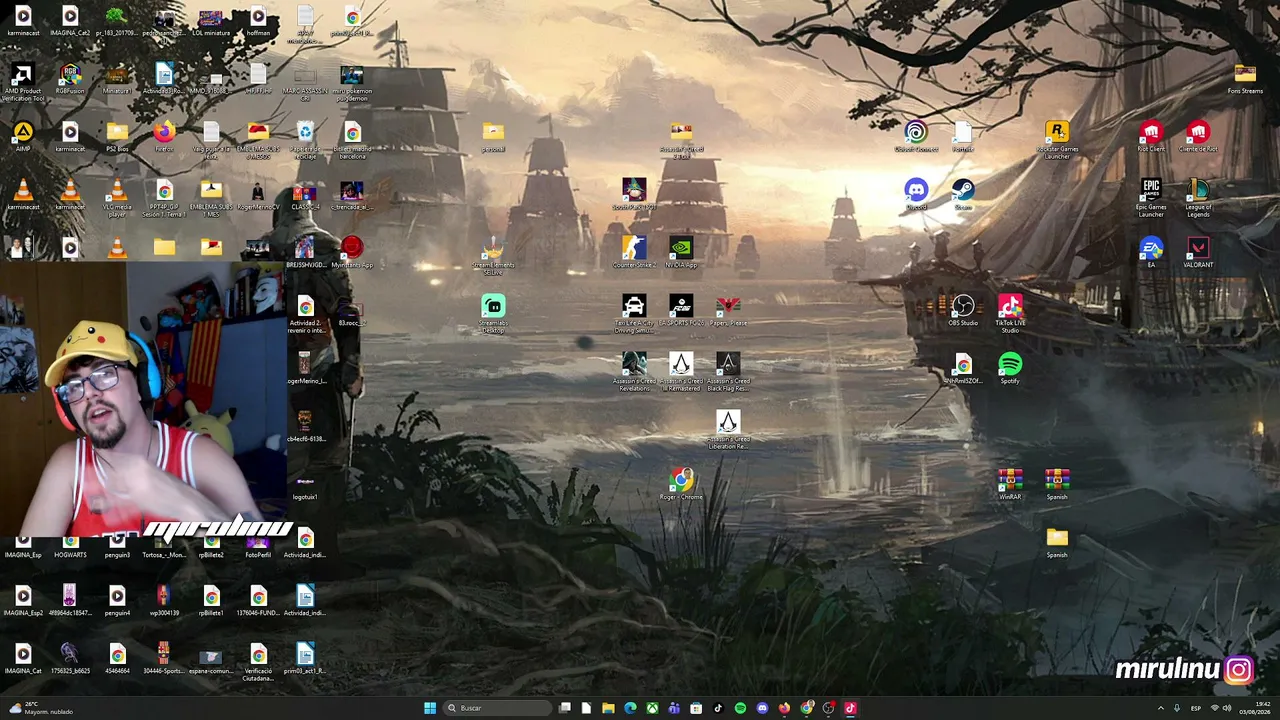Open the Papers, Please shortcut
1280x720 pixels.
point(728,310)
